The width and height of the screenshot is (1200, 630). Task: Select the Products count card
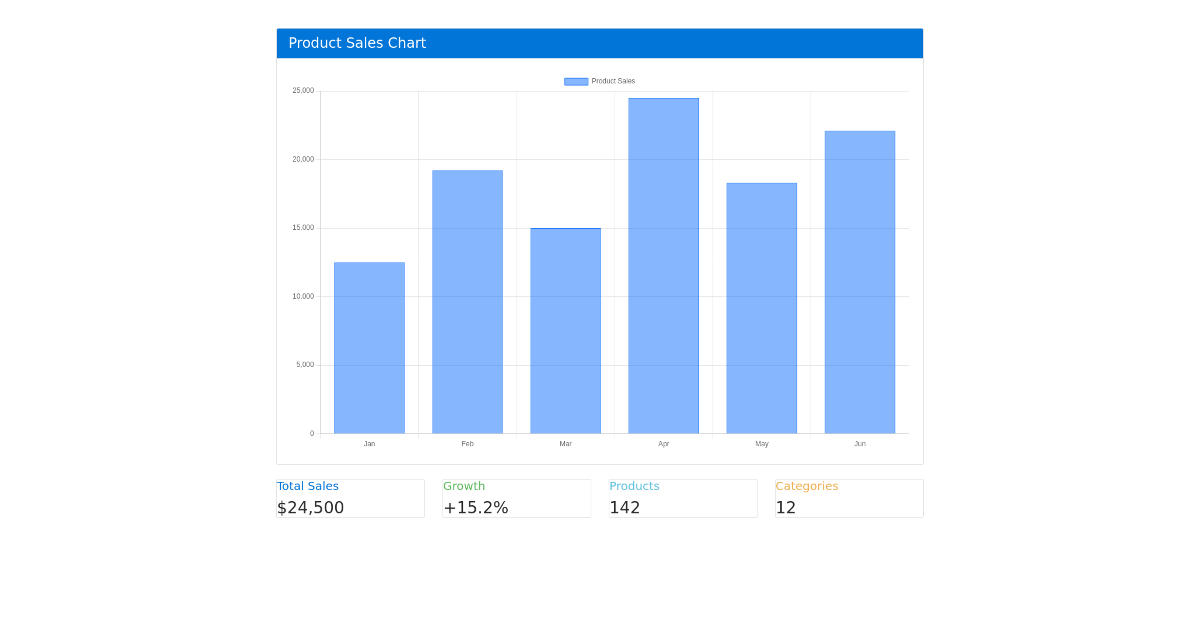tap(682, 498)
